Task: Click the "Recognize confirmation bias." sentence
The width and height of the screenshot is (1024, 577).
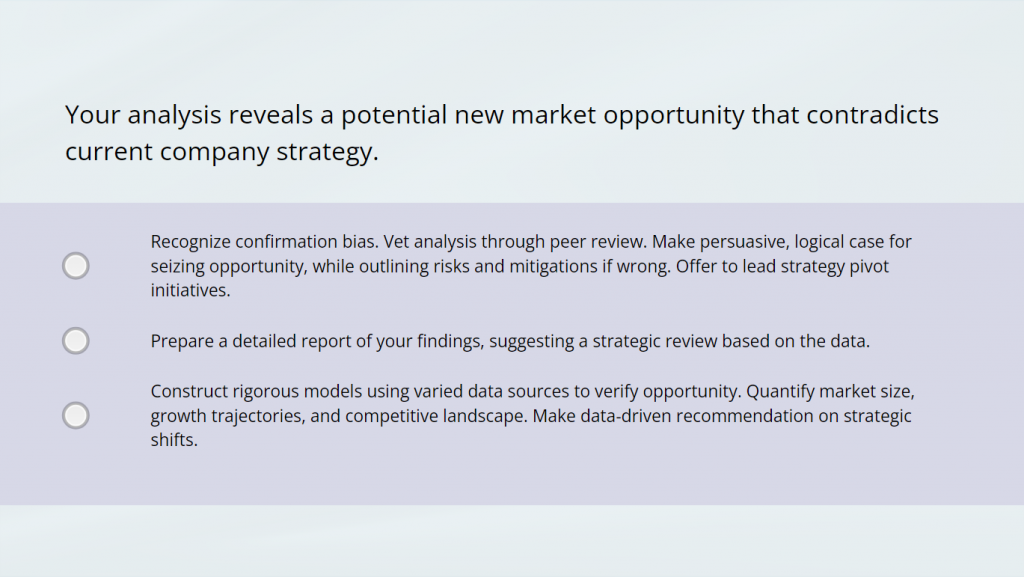Action: click(264, 242)
